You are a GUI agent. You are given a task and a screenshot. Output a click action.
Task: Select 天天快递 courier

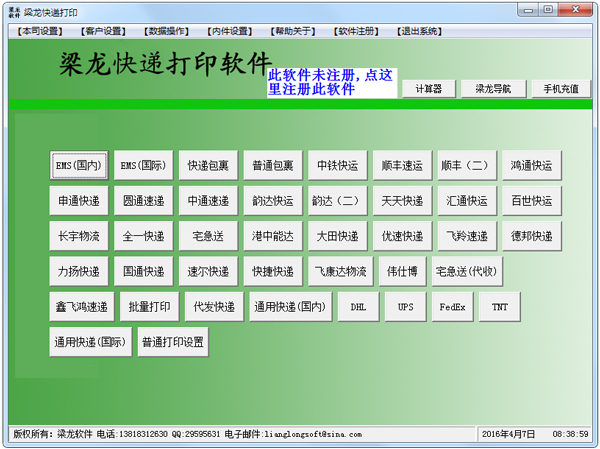(x=402, y=201)
